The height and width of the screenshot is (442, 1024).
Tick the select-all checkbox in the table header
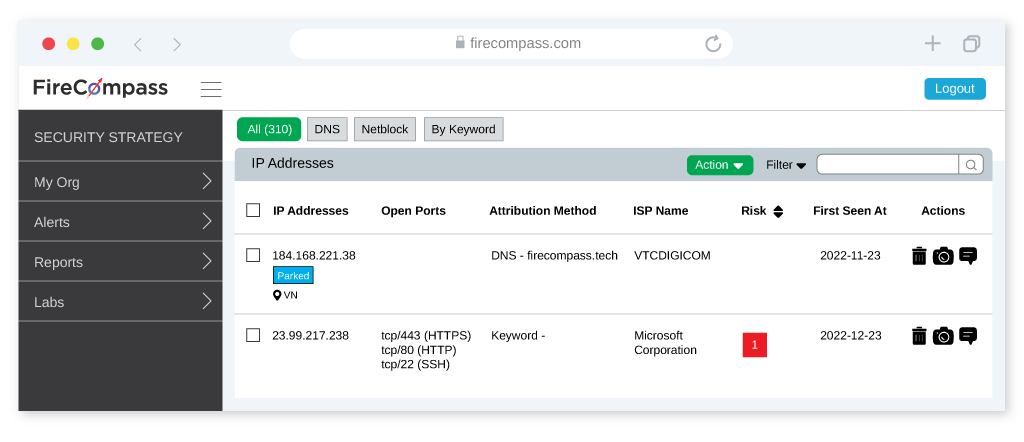(253, 210)
